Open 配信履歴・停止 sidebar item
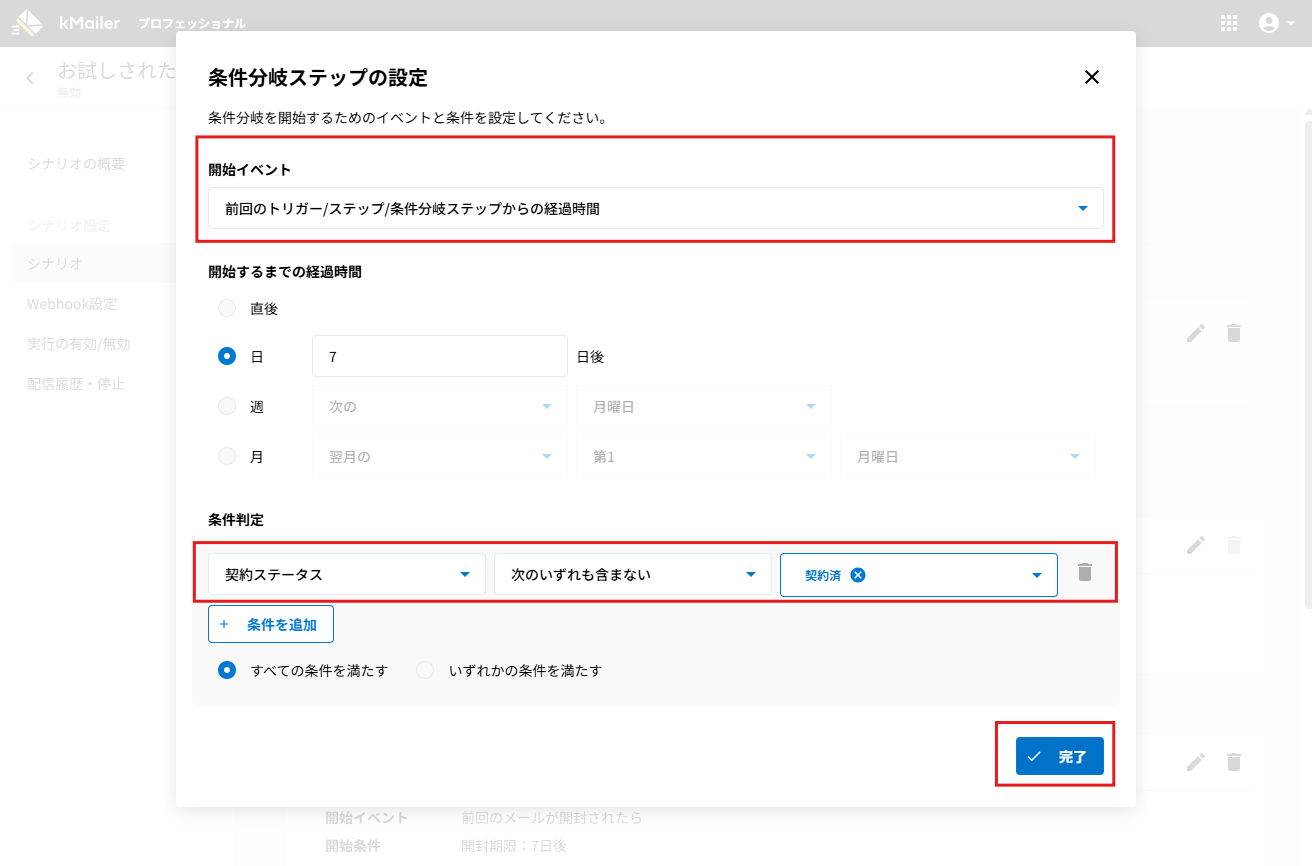The height and width of the screenshot is (866, 1312). click(x=76, y=384)
